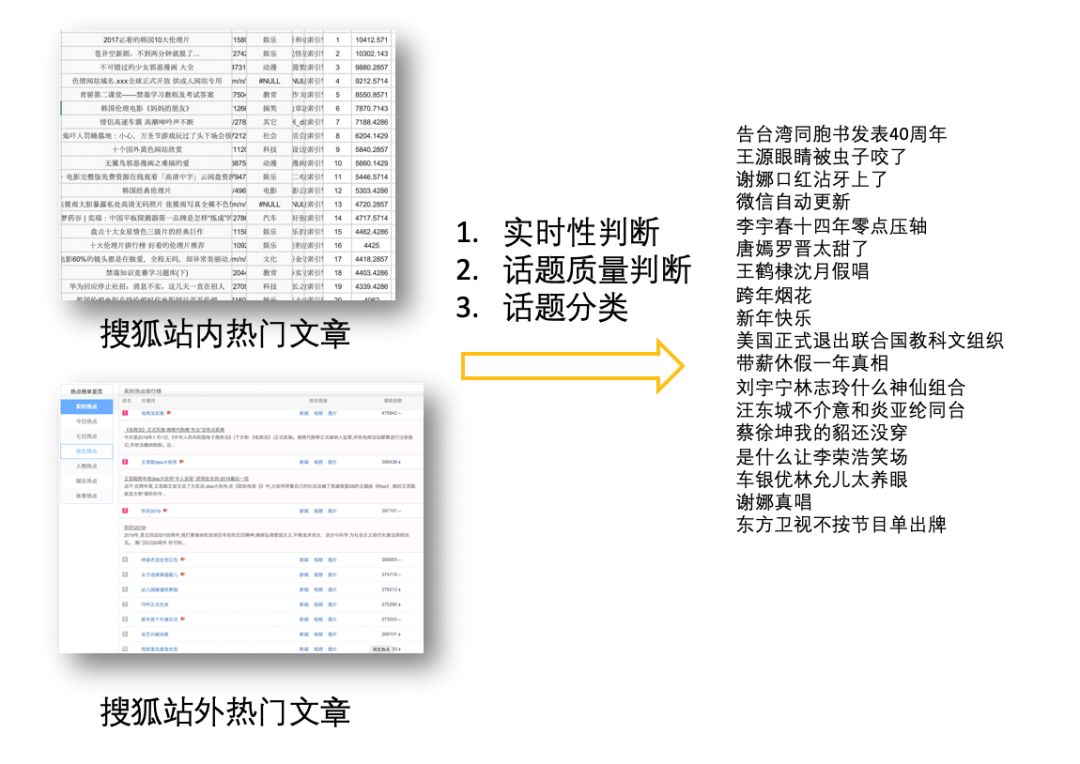Click score cell 9880.2857
The width and height of the screenshot is (1080, 764).
coord(372,68)
